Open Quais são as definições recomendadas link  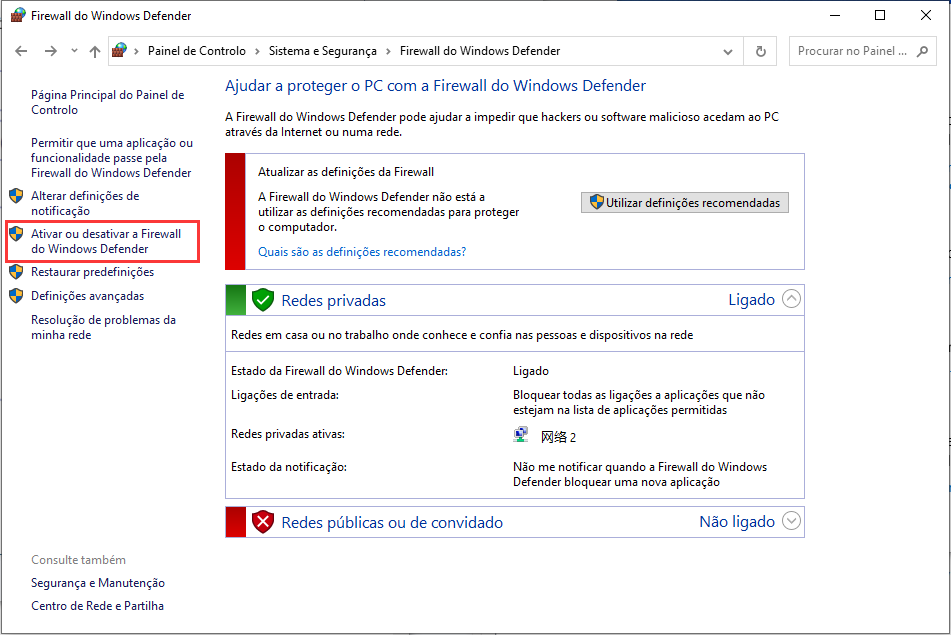pos(362,252)
